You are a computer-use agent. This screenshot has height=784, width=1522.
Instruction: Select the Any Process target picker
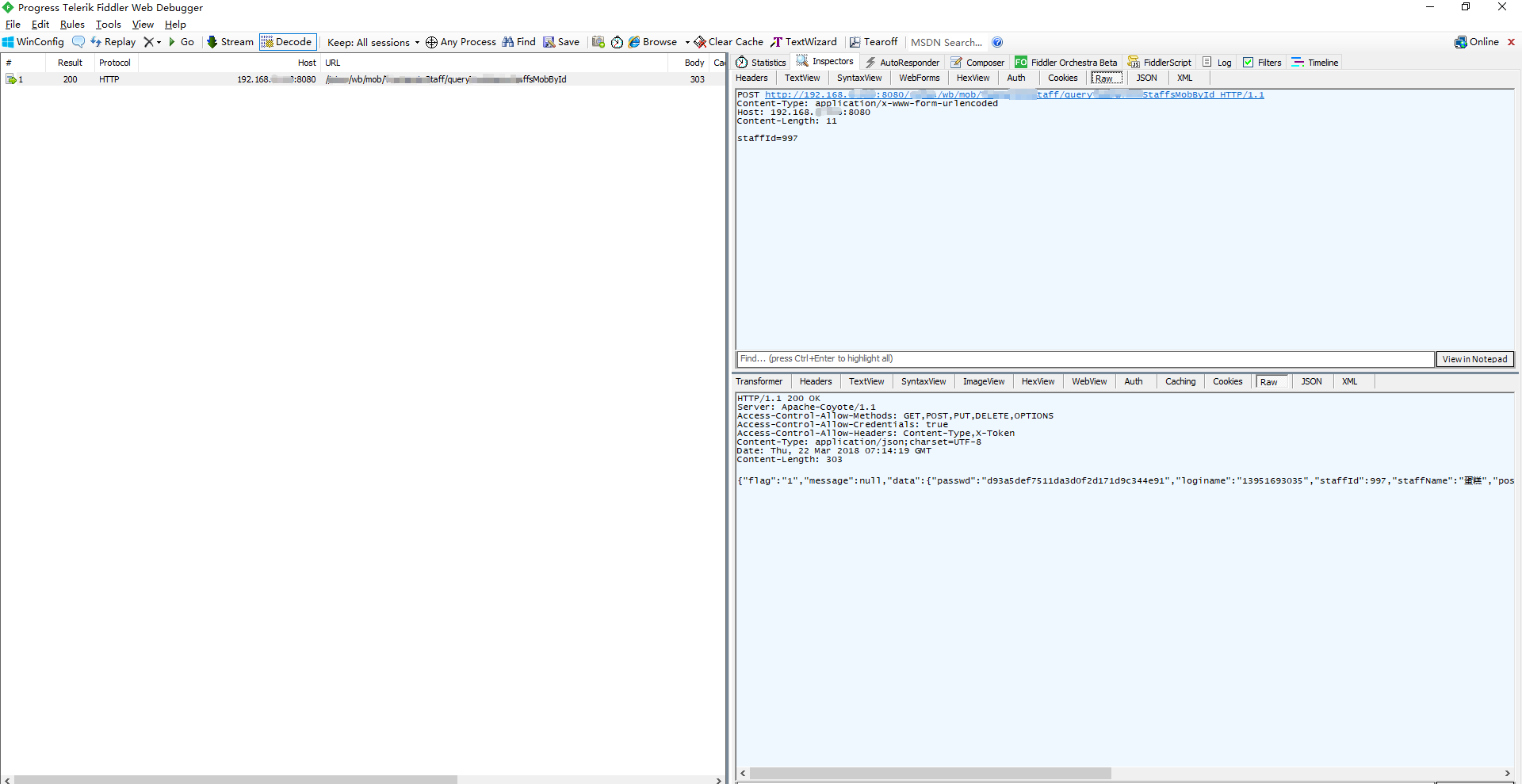click(461, 42)
